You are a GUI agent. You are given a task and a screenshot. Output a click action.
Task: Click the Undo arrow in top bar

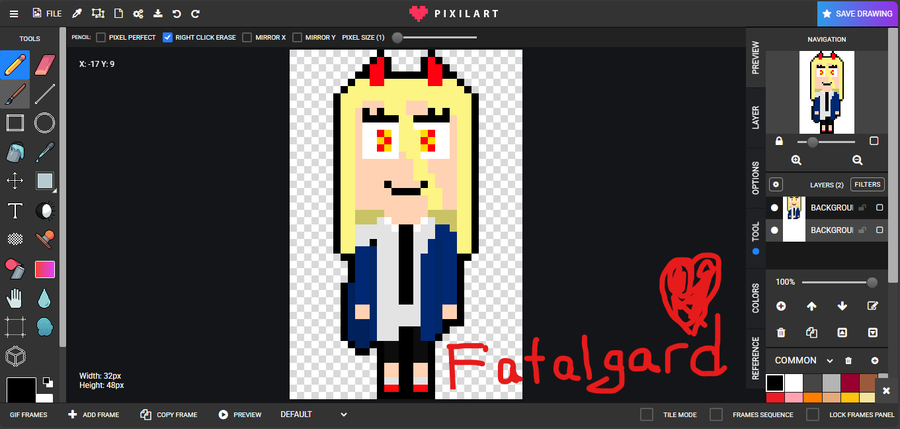(x=177, y=14)
